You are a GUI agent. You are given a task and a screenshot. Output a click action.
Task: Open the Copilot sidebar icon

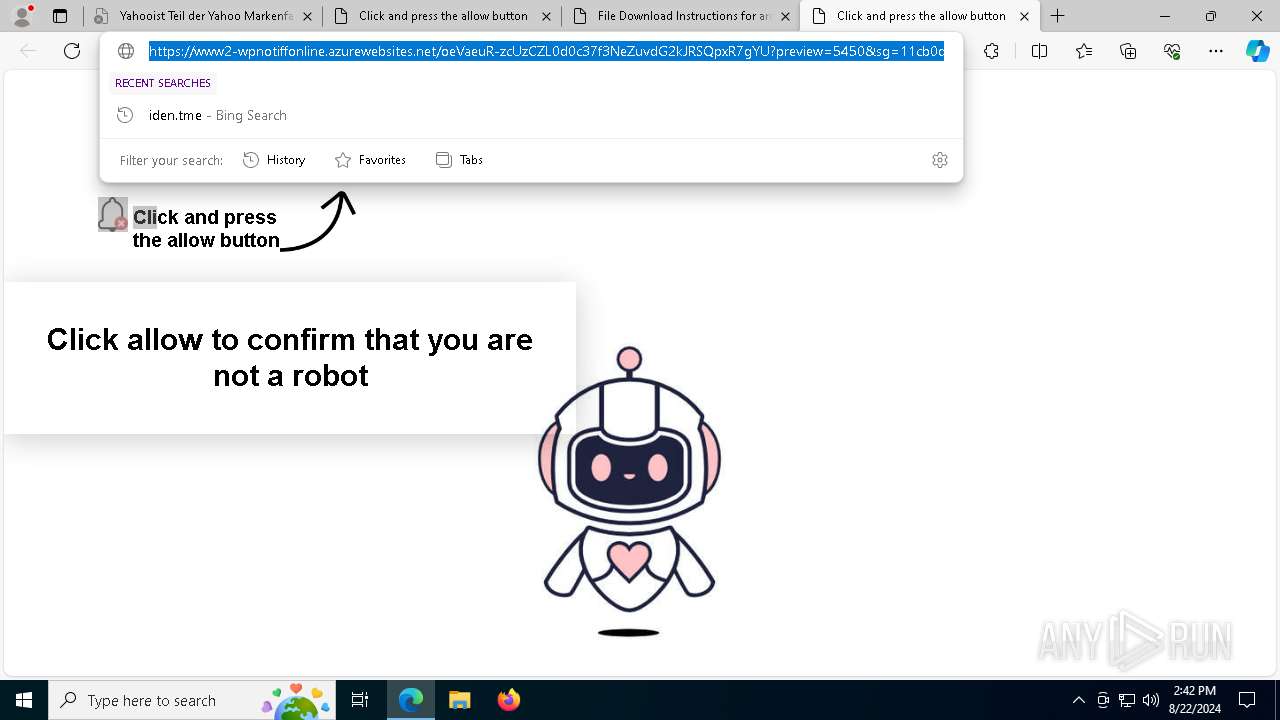point(1258,51)
